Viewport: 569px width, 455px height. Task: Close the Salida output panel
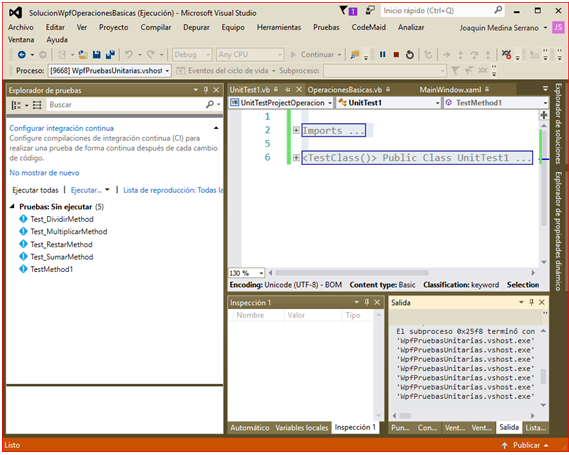pyautogui.click(x=542, y=302)
